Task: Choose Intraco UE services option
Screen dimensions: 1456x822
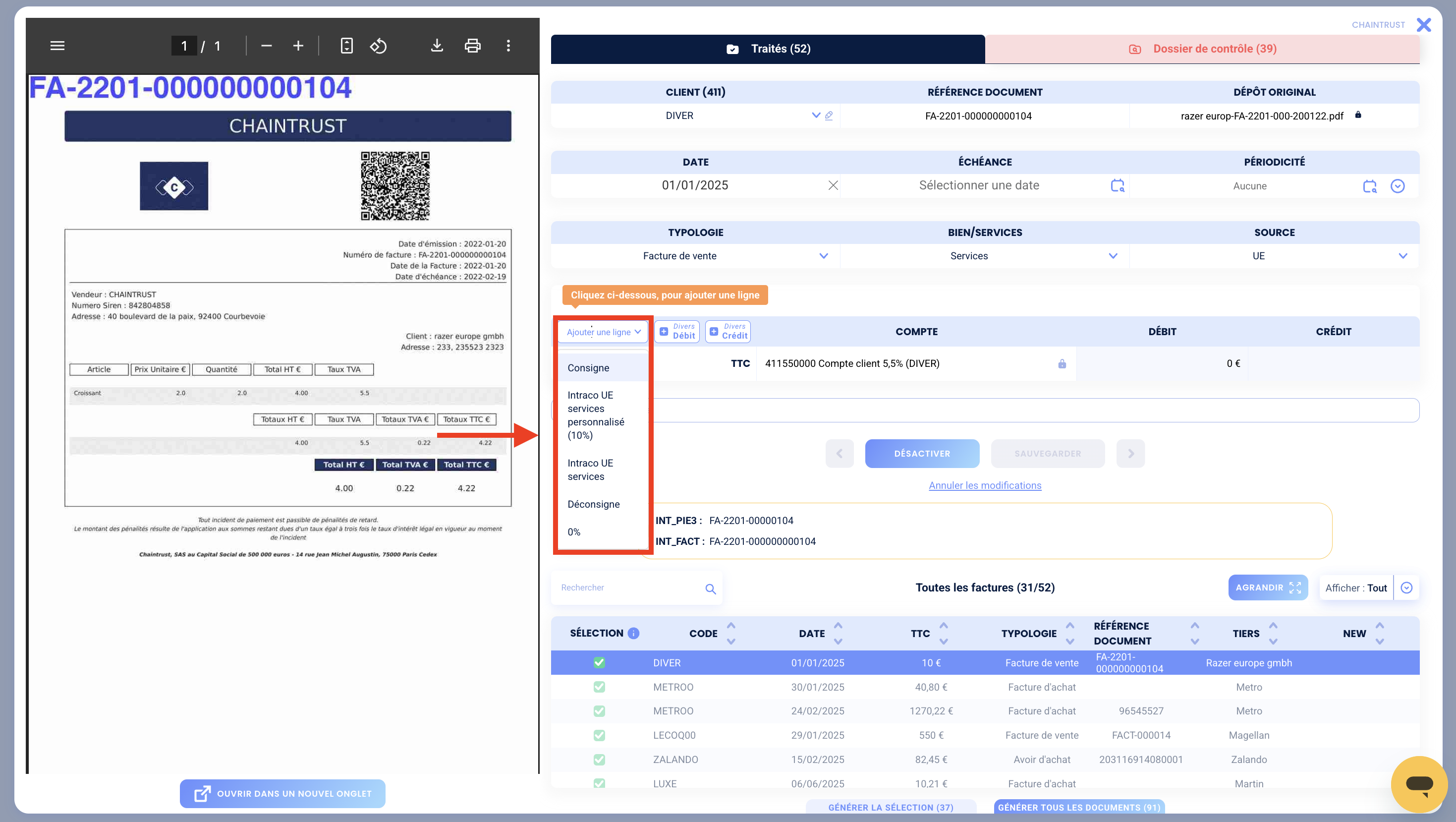Action: [x=603, y=470]
